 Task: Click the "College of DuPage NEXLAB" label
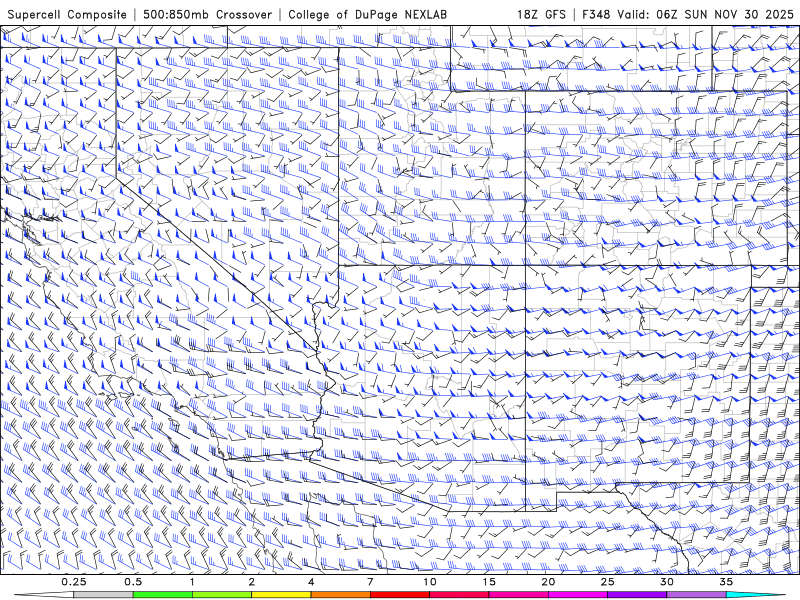[367, 15]
